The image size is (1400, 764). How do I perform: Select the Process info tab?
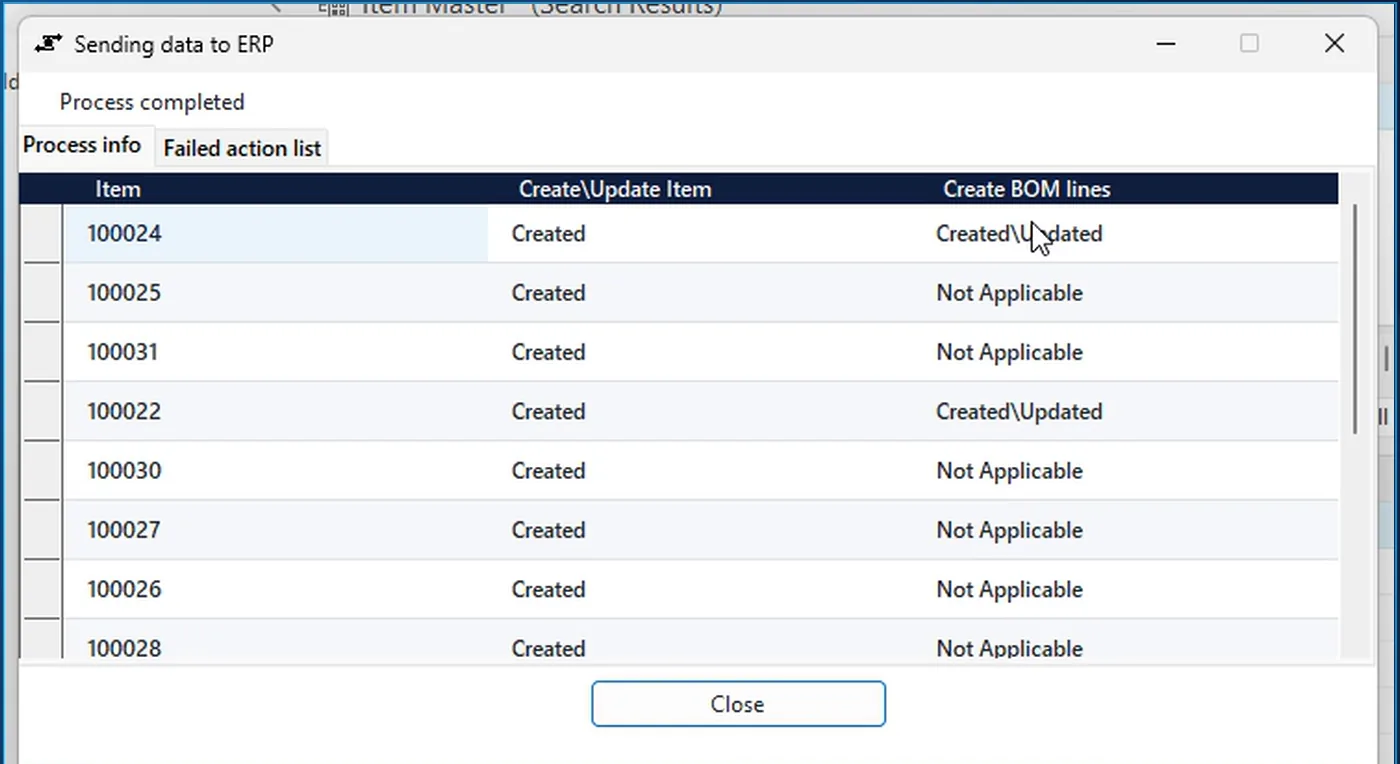pos(82,145)
